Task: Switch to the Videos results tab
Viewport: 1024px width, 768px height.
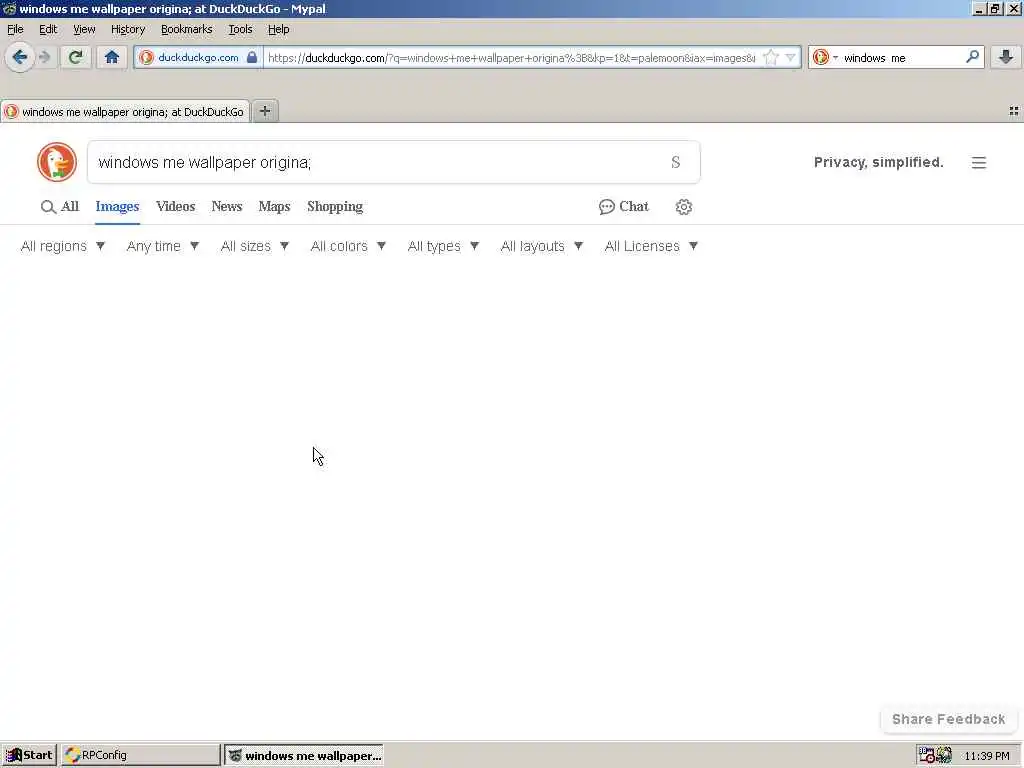Action: 176,206
